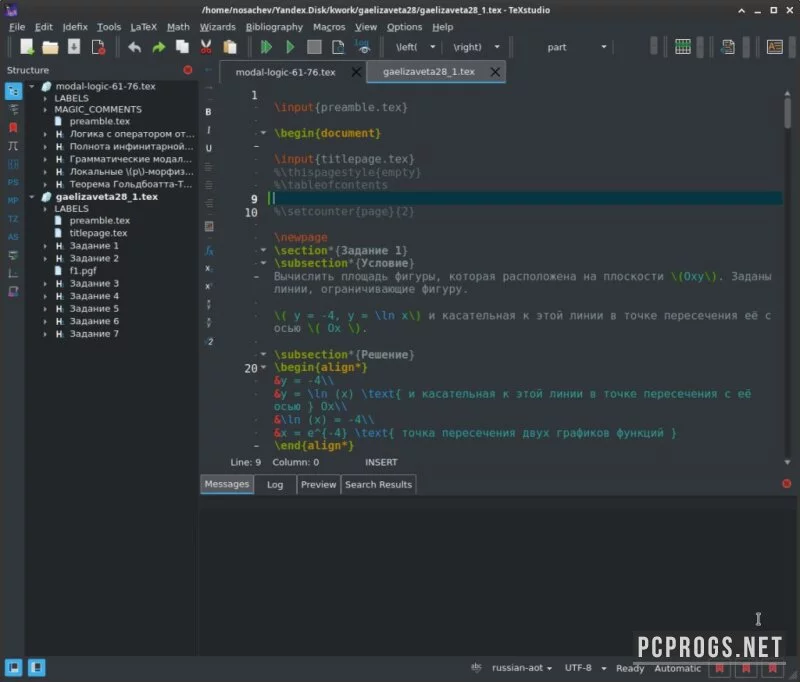Close document using the red-marked page icon
Screen dimensions: 800x682
(98, 47)
